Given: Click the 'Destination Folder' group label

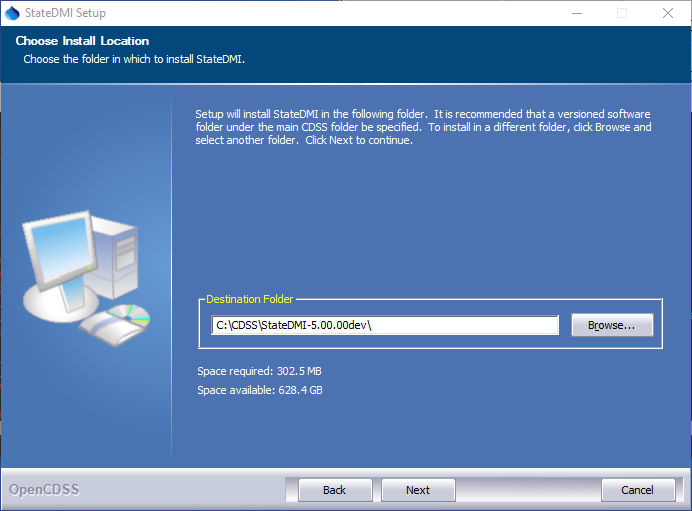Looking at the screenshot, I should click(x=249, y=299).
